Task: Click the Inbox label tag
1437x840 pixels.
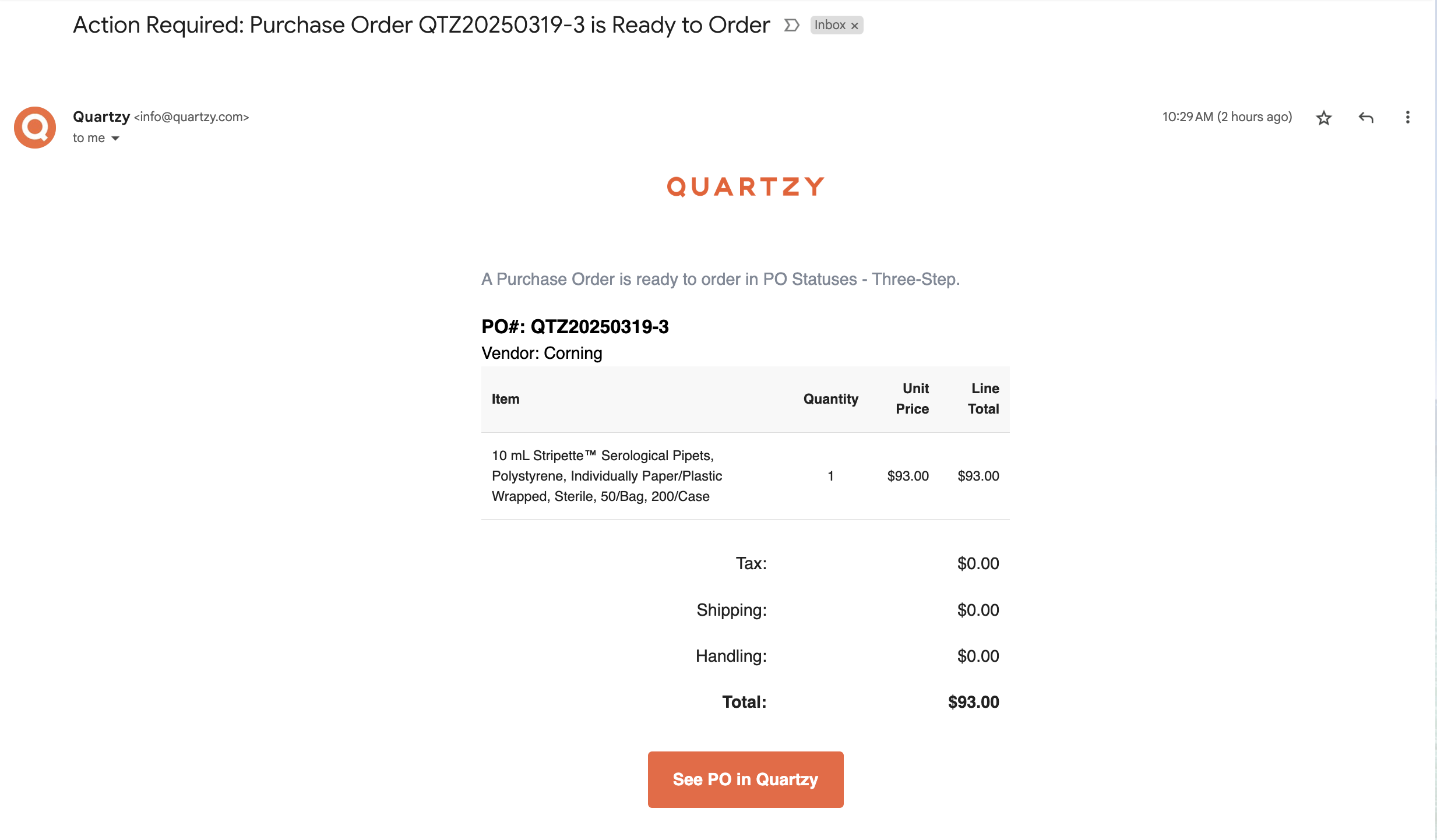Action: (x=830, y=25)
